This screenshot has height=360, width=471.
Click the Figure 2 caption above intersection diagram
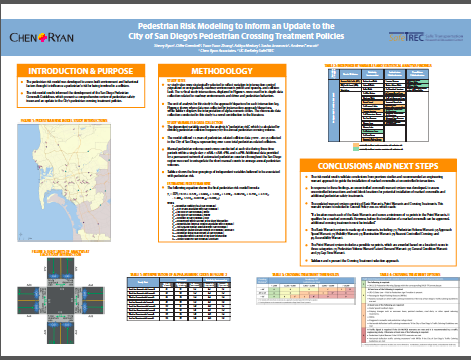pyautogui.click(x=61, y=253)
